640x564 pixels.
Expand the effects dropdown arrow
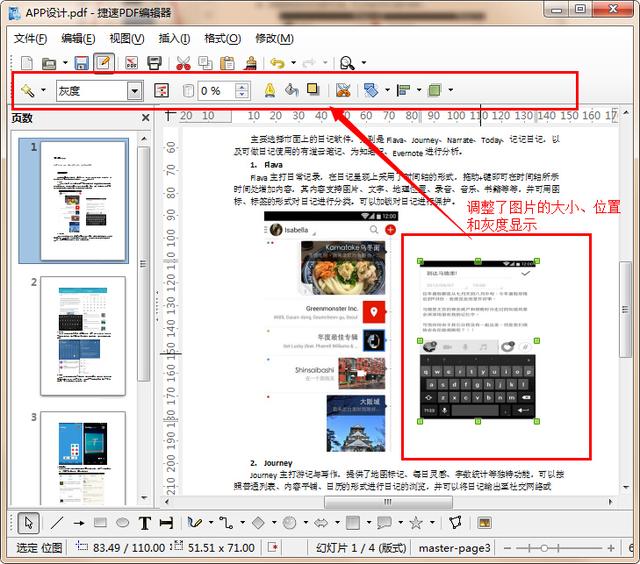[x=387, y=90]
